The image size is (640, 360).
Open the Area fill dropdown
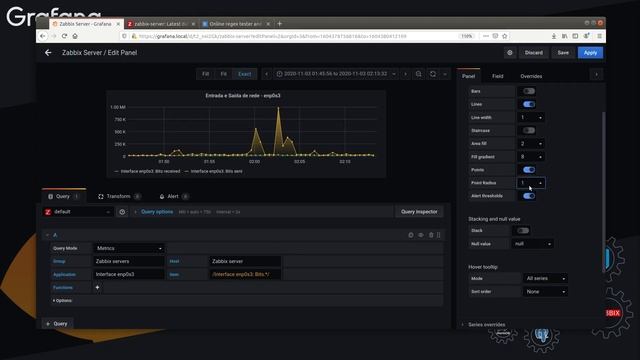click(531, 144)
